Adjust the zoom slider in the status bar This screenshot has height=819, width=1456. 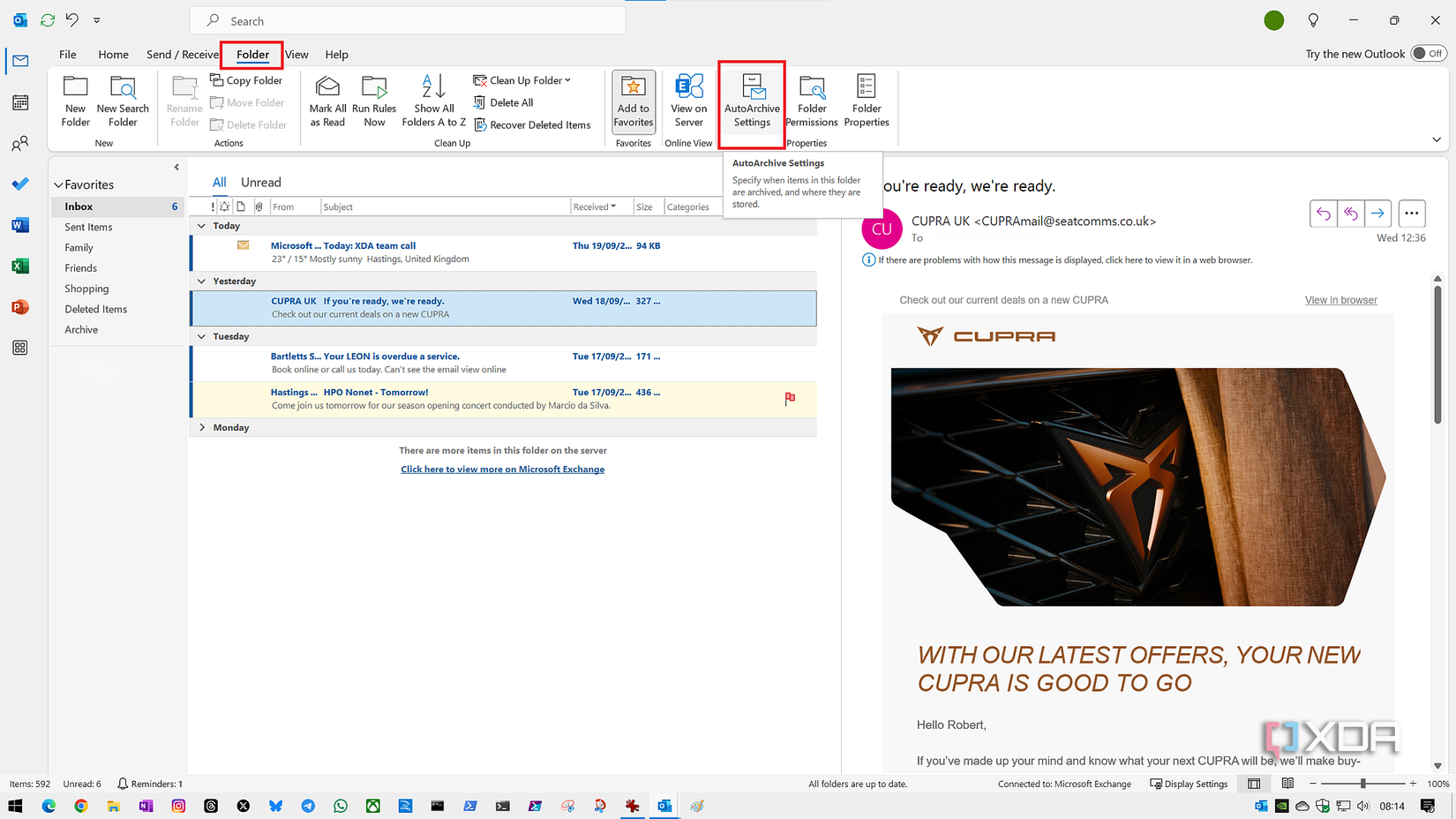[x=1363, y=783]
